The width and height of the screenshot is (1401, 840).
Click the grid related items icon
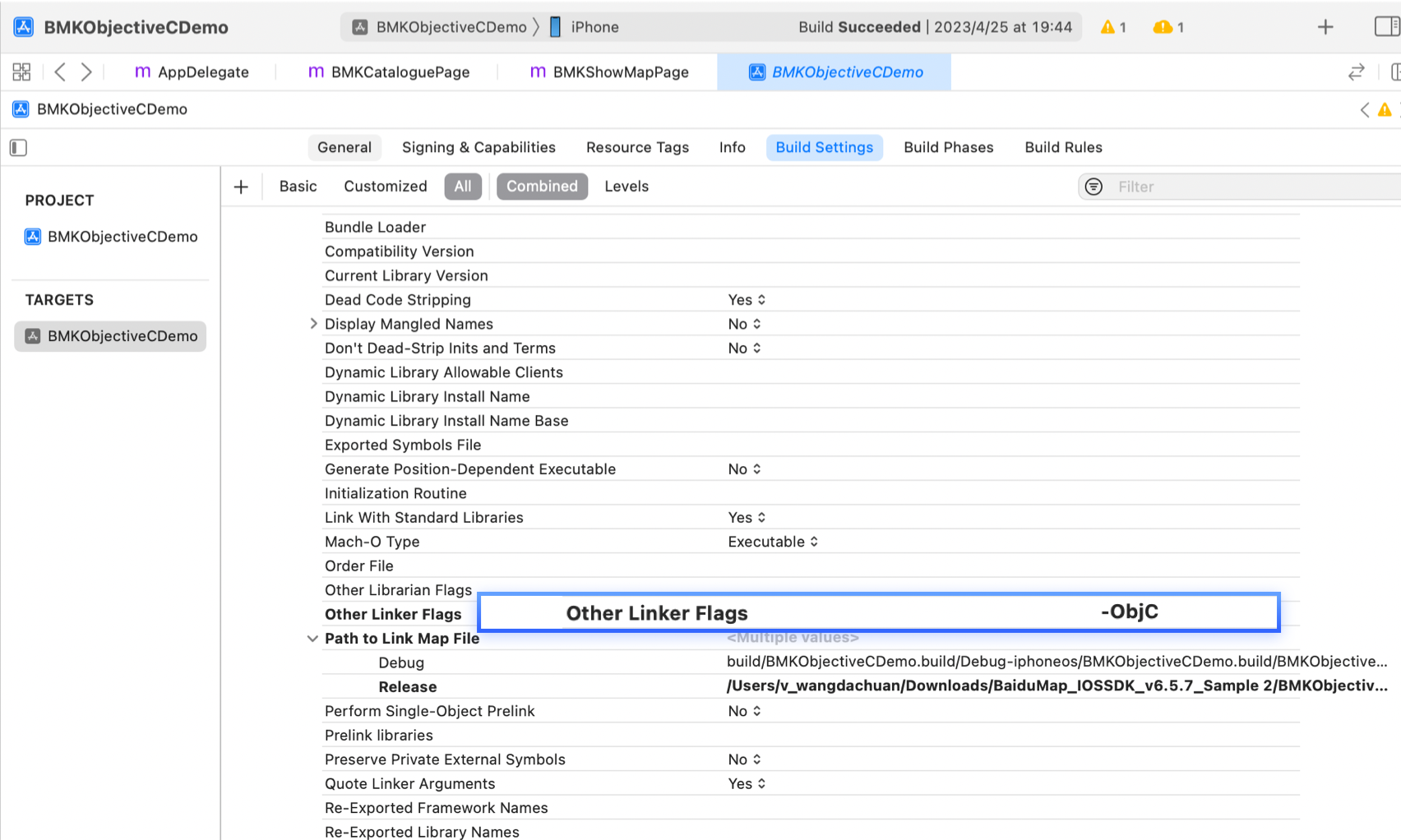21,72
